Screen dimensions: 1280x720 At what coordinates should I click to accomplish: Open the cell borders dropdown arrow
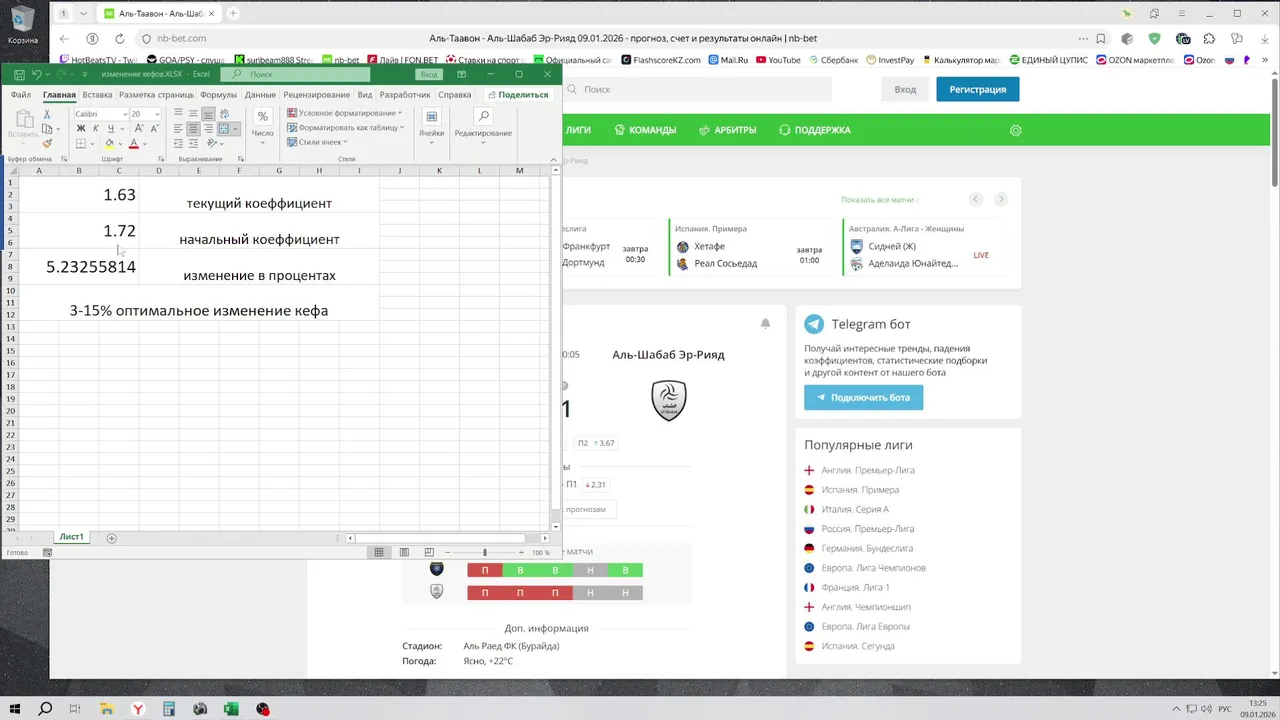click(92, 143)
